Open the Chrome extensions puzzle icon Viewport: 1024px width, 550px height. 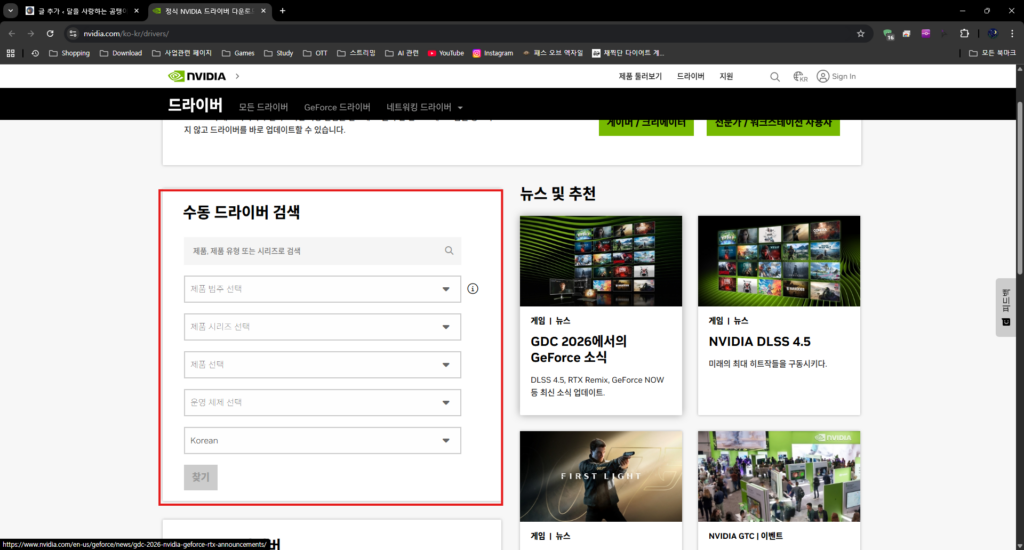click(965, 33)
